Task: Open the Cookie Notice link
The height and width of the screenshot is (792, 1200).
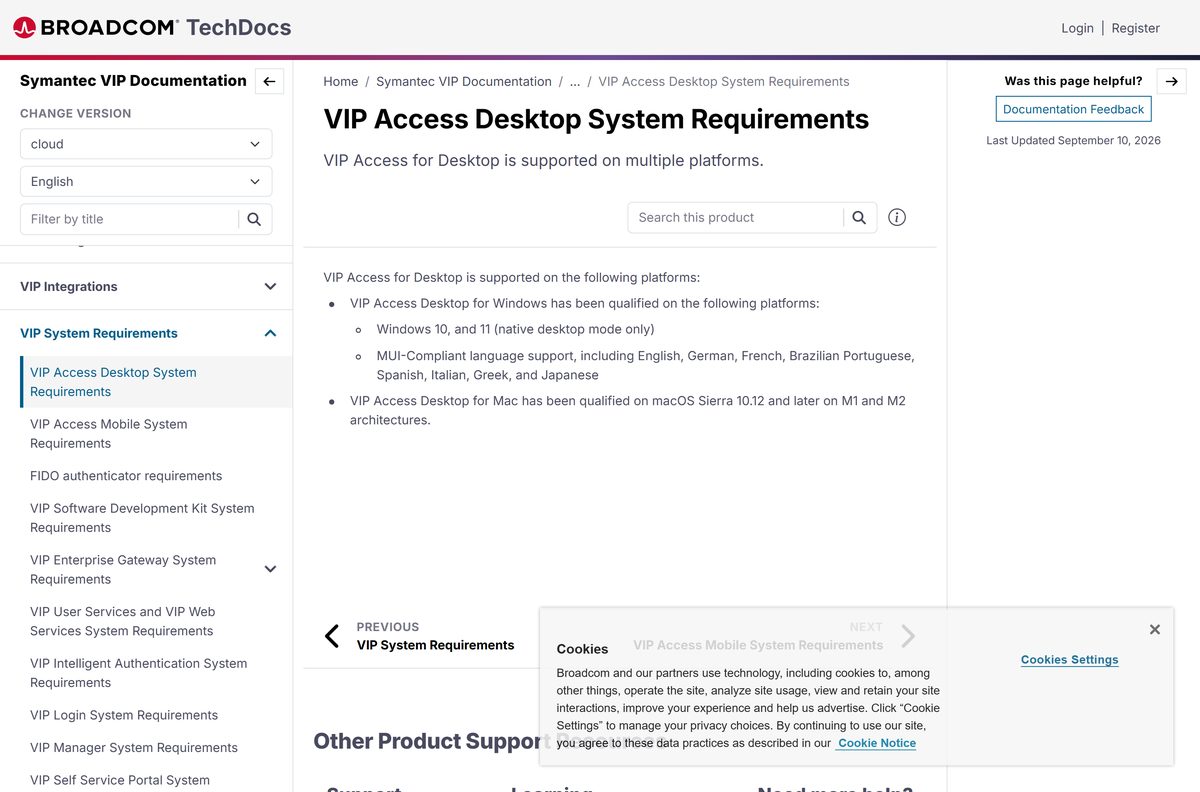Action: (x=877, y=743)
